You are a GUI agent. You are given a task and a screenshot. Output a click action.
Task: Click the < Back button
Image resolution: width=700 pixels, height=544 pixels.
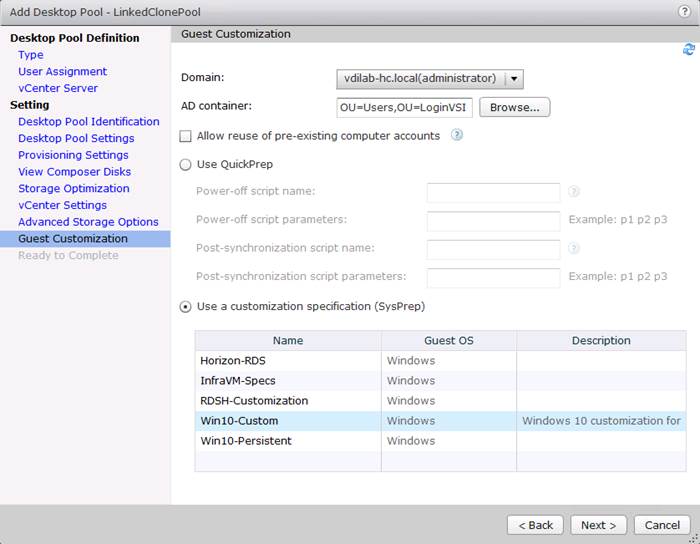click(535, 525)
